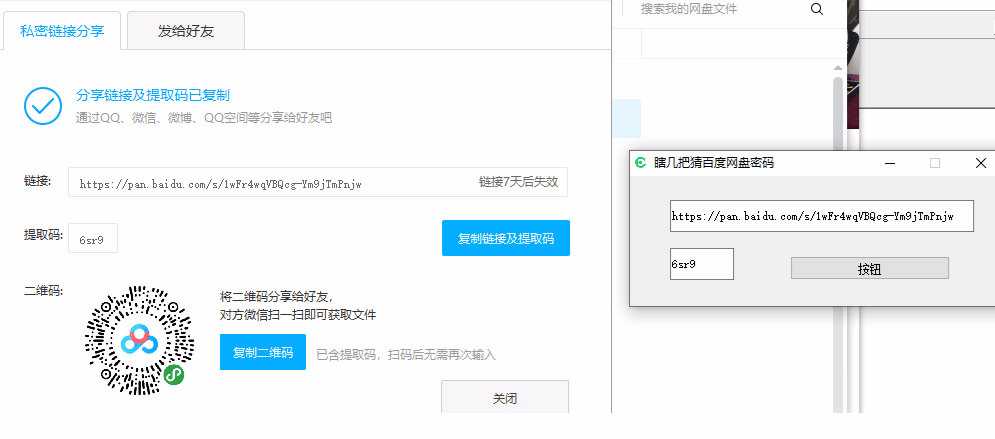Click the mini-program badge on QR code
Screen dimensions: 995x439
[x=174, y=375]
